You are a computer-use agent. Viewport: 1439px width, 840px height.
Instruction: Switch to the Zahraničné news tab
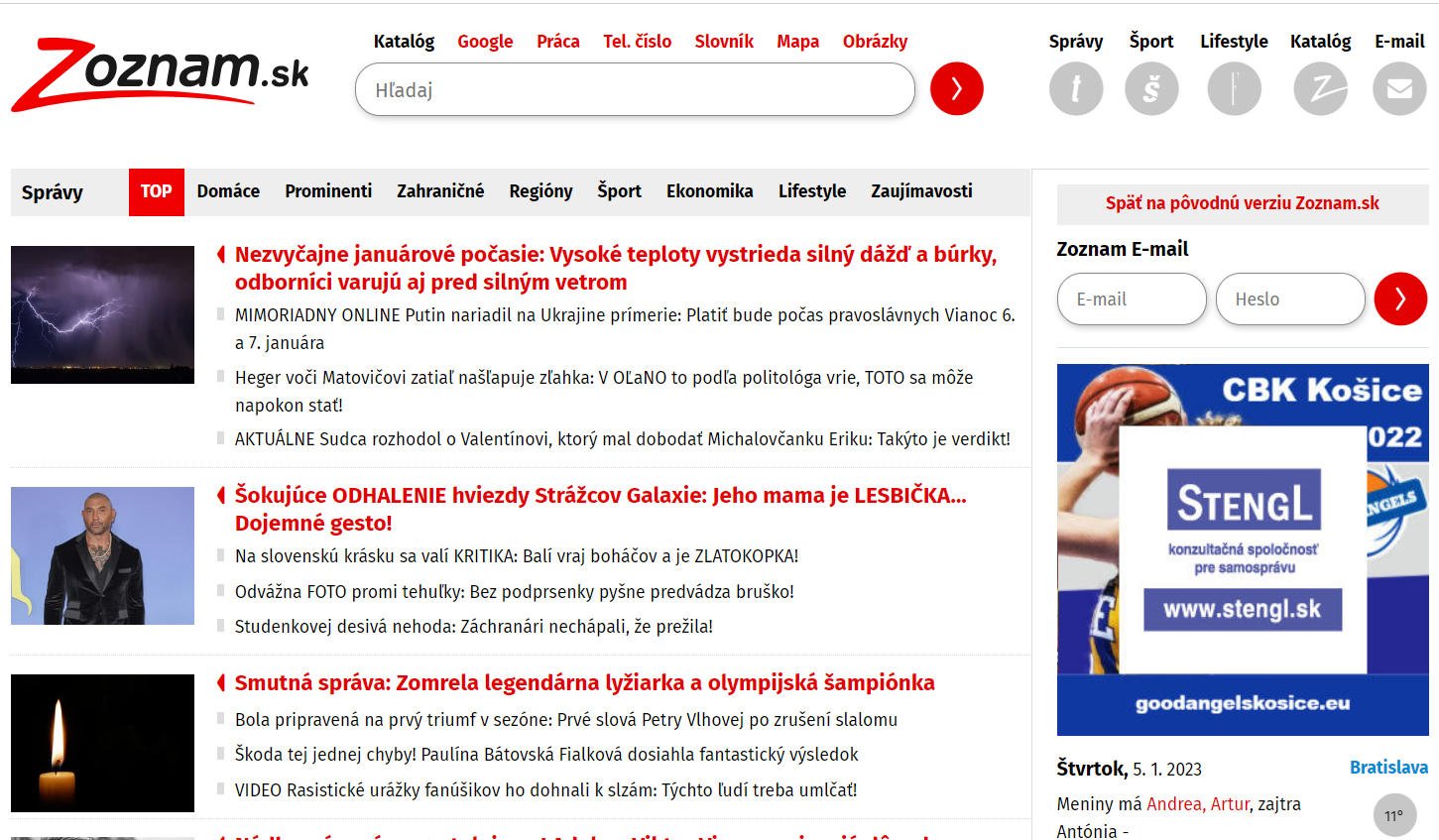(440, 191)
